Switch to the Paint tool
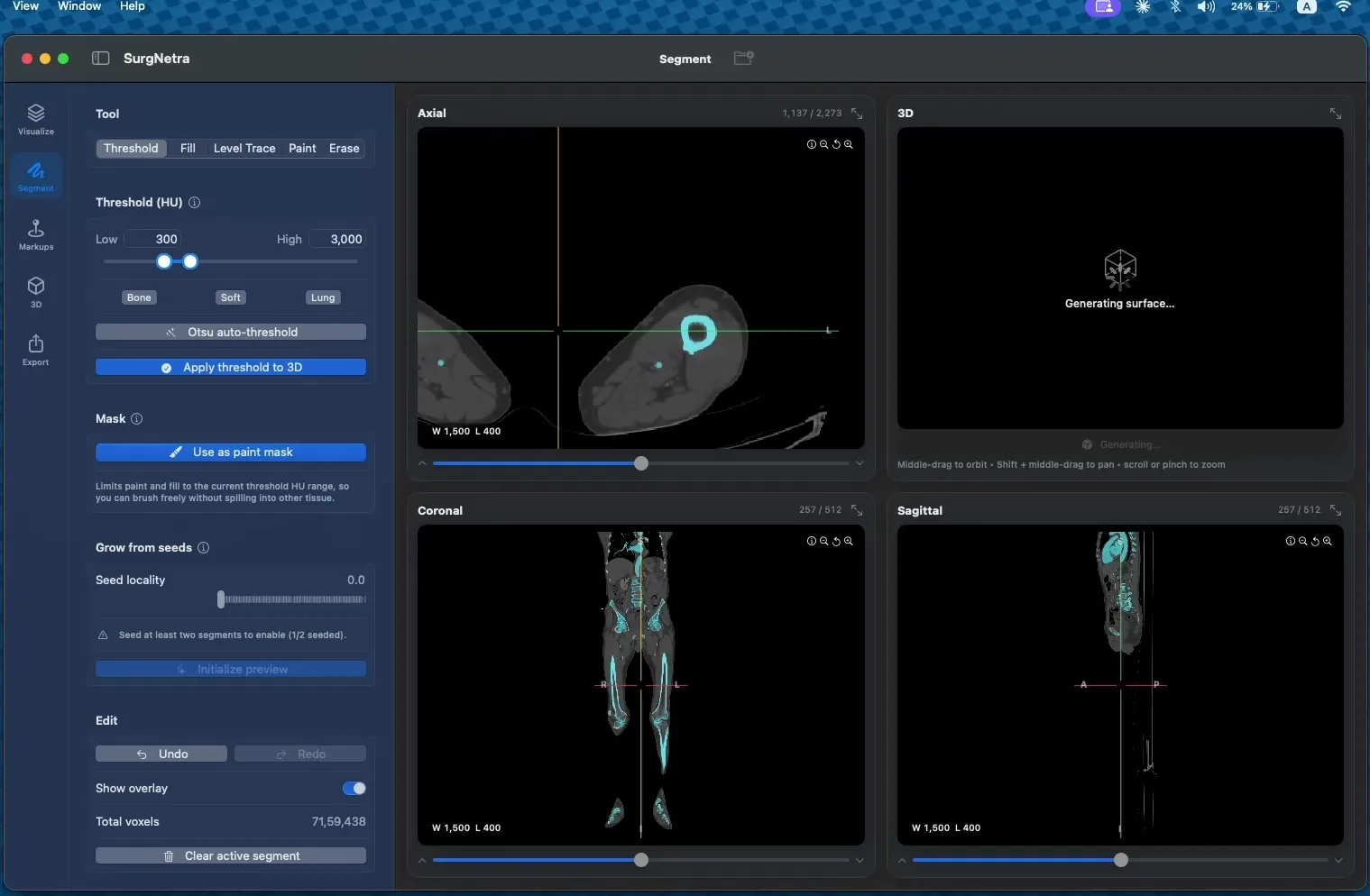1370x896 pixels. pos(302,149)
